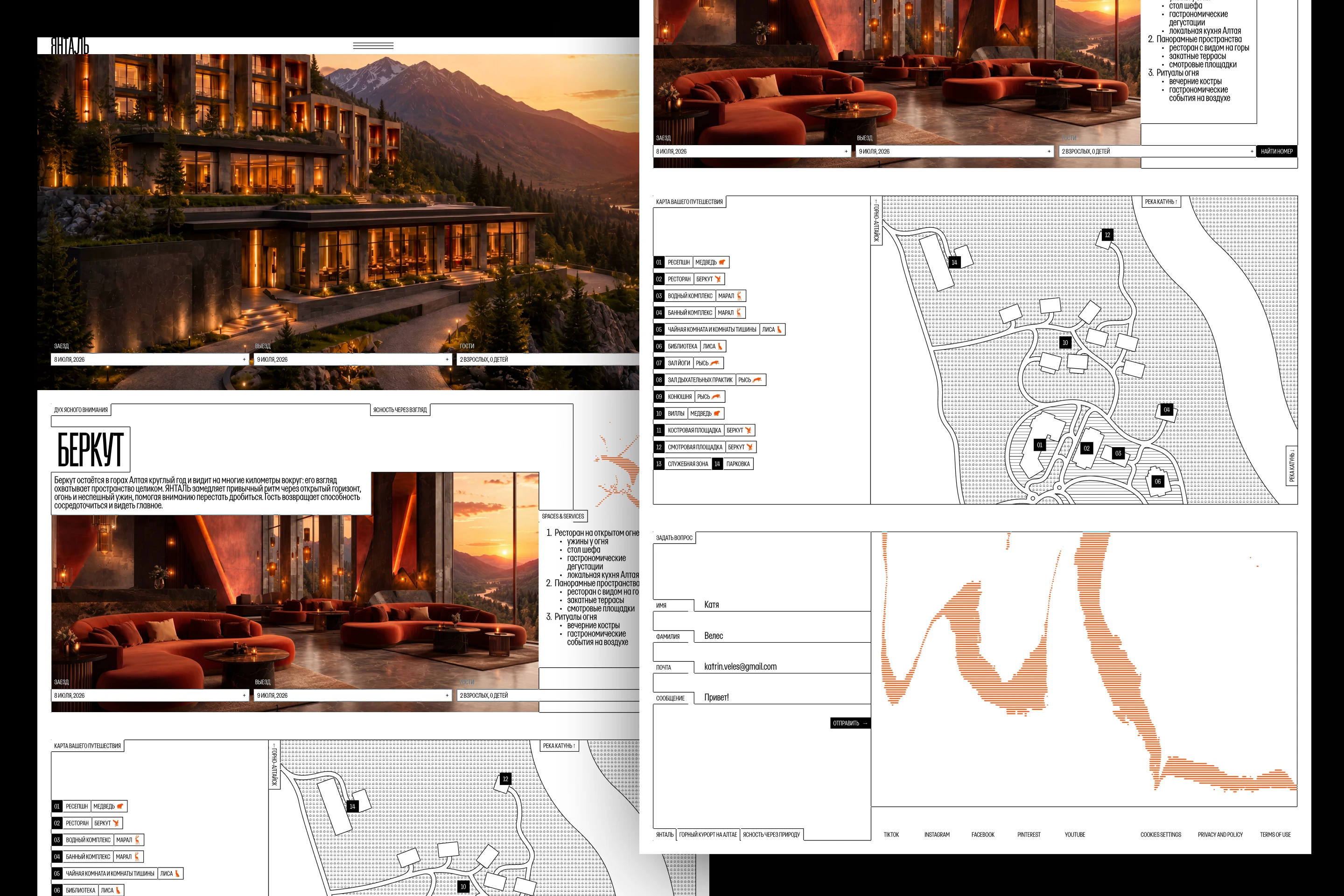1344x896 pixels.
Task: Click the СЛУЖЕБНАЯ ЗОНА legend entry
Action: coord(688,464)
